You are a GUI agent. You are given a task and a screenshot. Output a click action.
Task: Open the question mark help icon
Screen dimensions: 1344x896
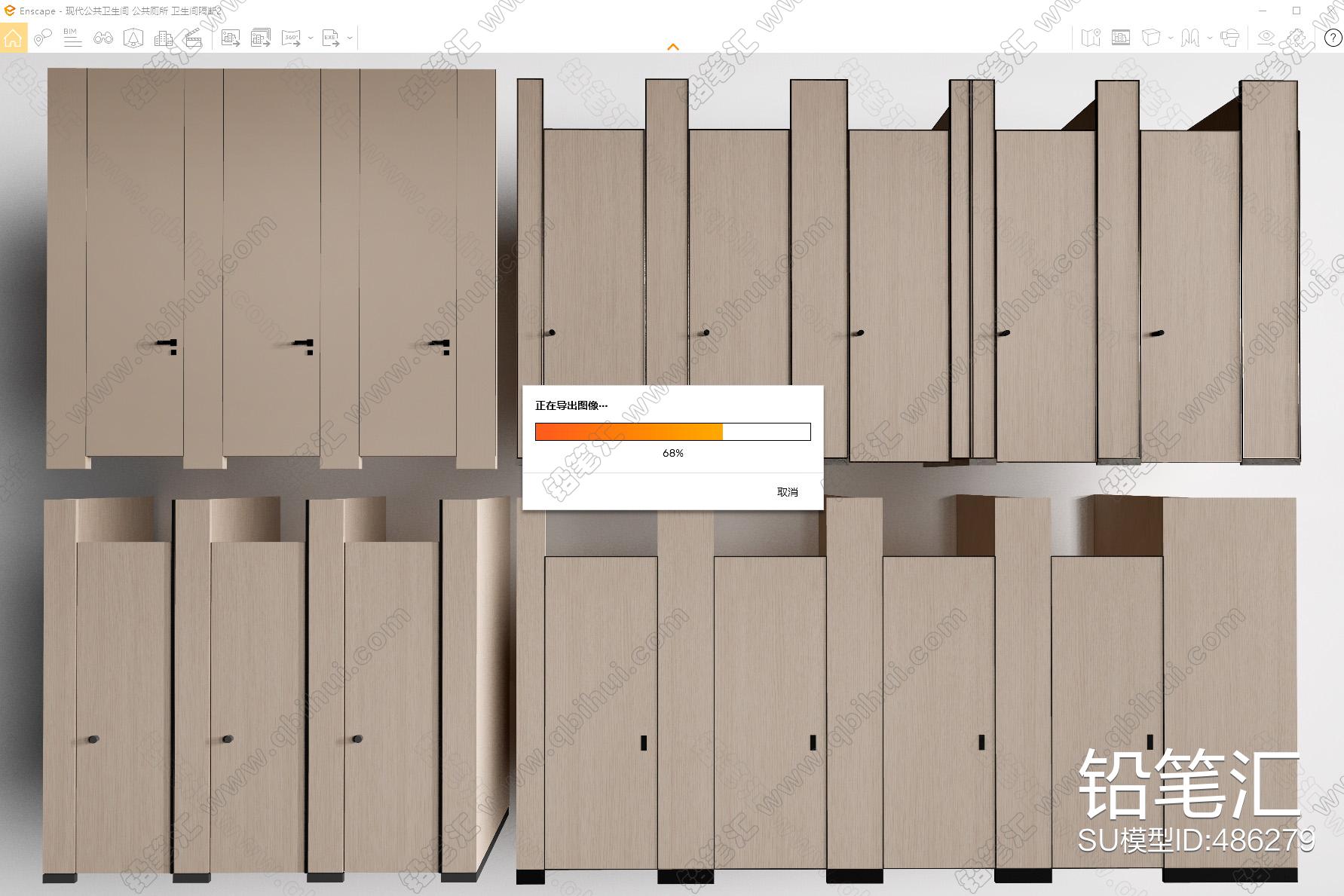pos(1333,38)
